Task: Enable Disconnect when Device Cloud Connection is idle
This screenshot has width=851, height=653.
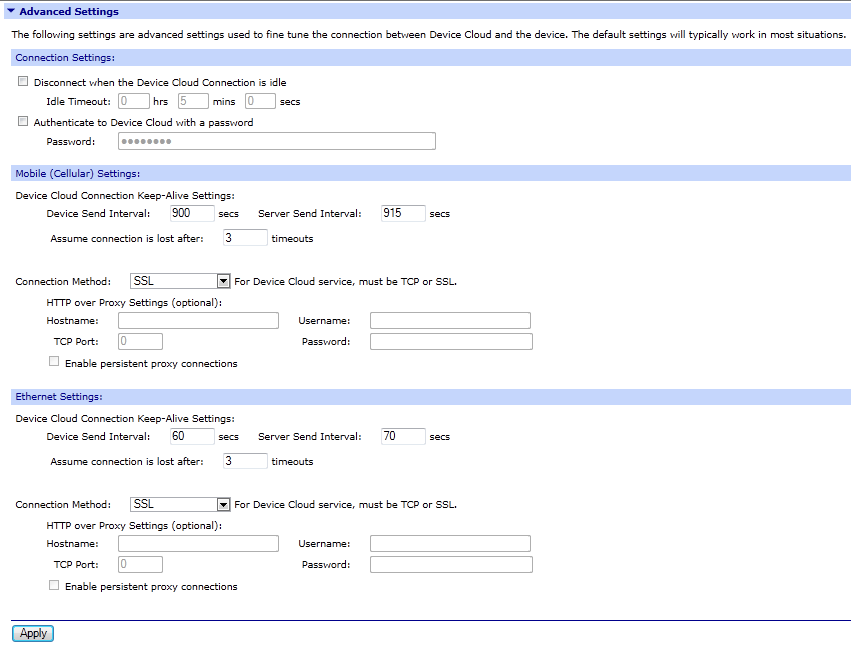Action: click(23, 82)
